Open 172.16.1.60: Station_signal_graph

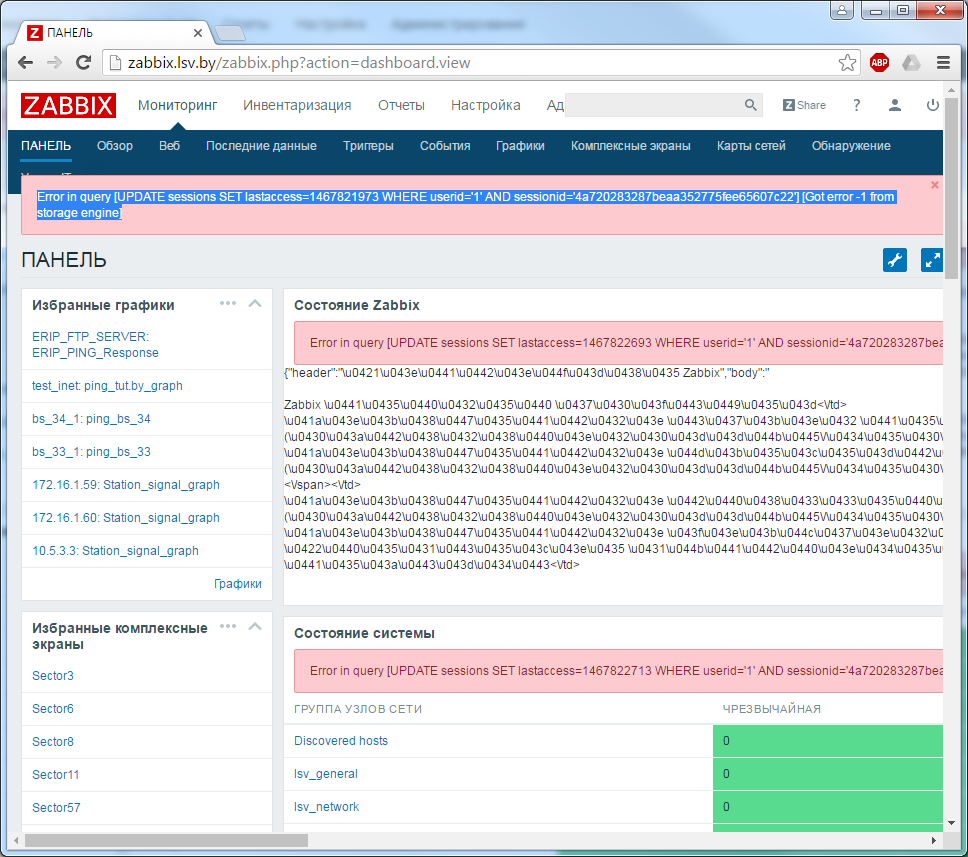click(126, 518)
